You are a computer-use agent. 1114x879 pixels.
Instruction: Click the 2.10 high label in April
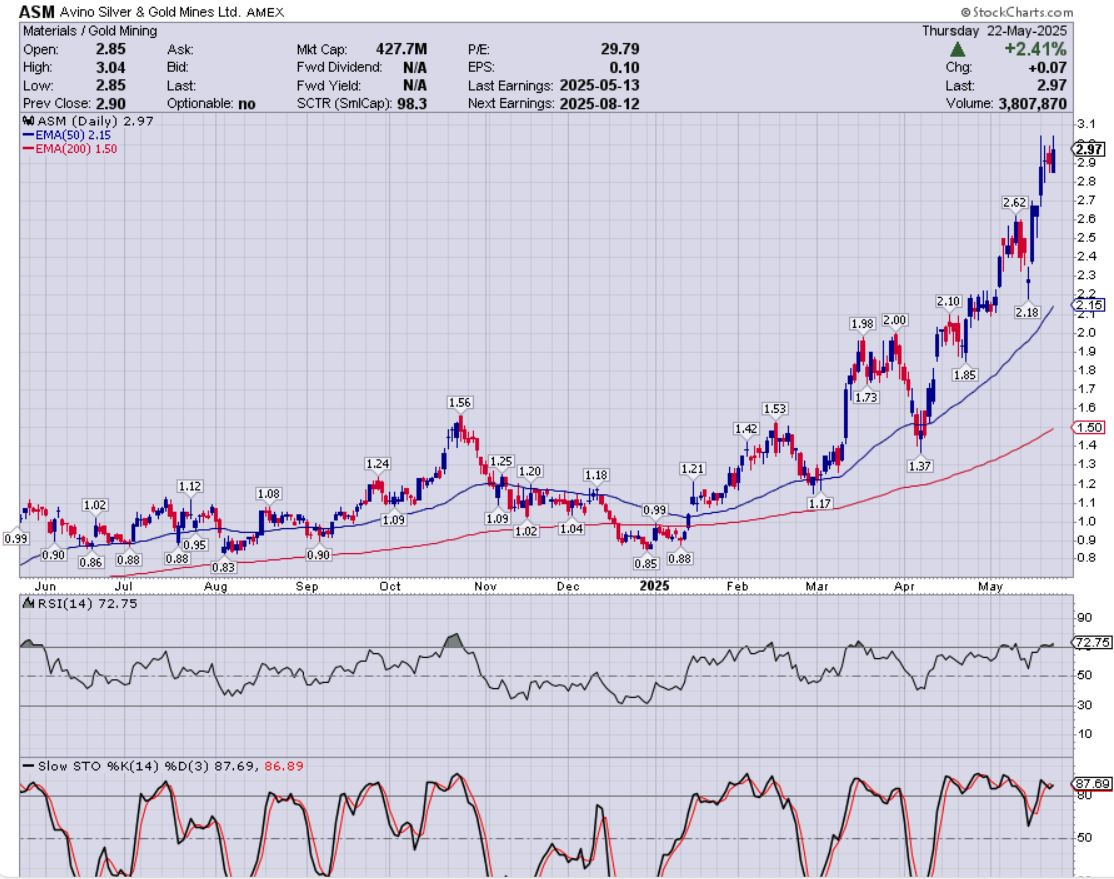[948, 301]
